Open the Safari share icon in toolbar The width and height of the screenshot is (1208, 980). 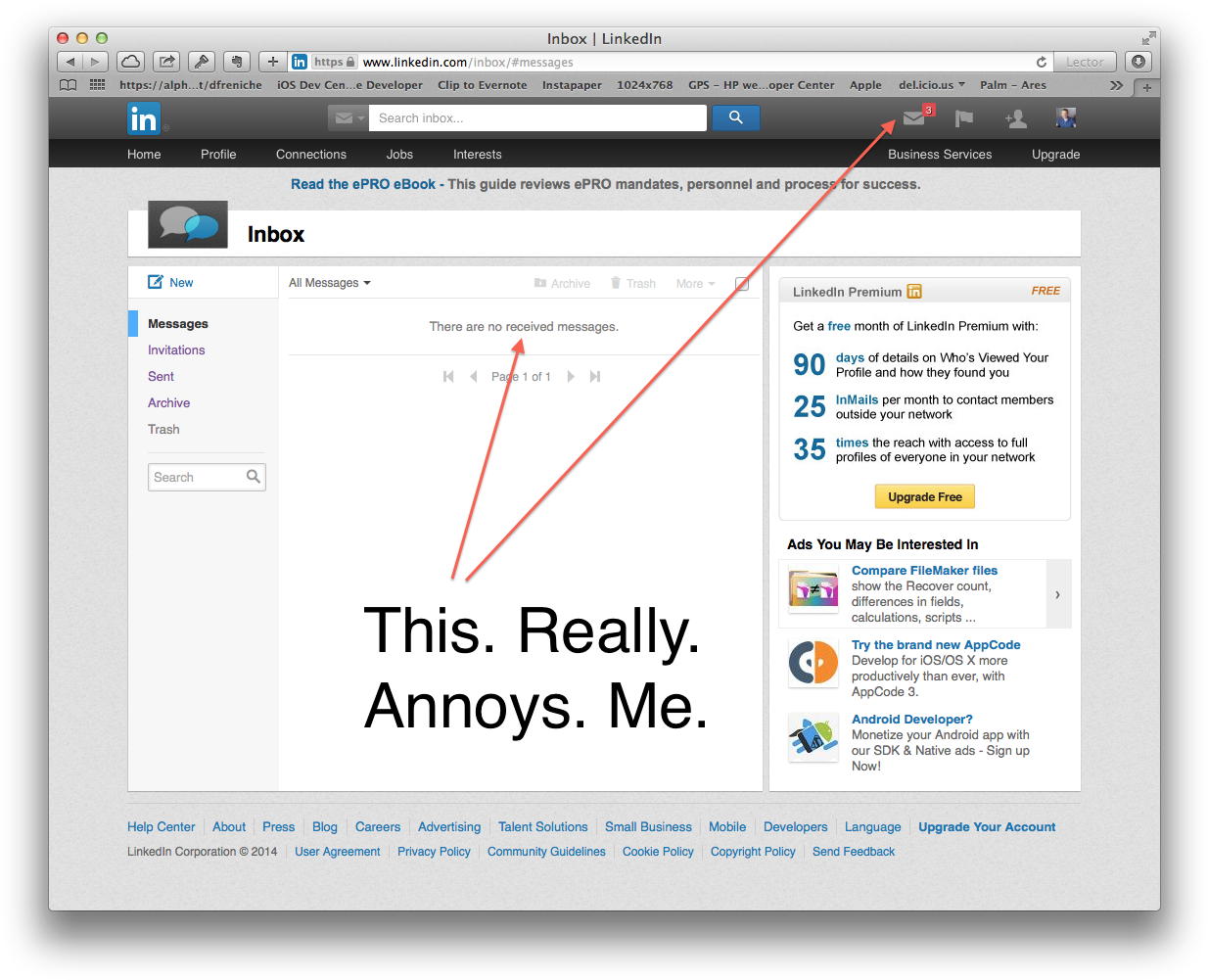tap(166, 62)
